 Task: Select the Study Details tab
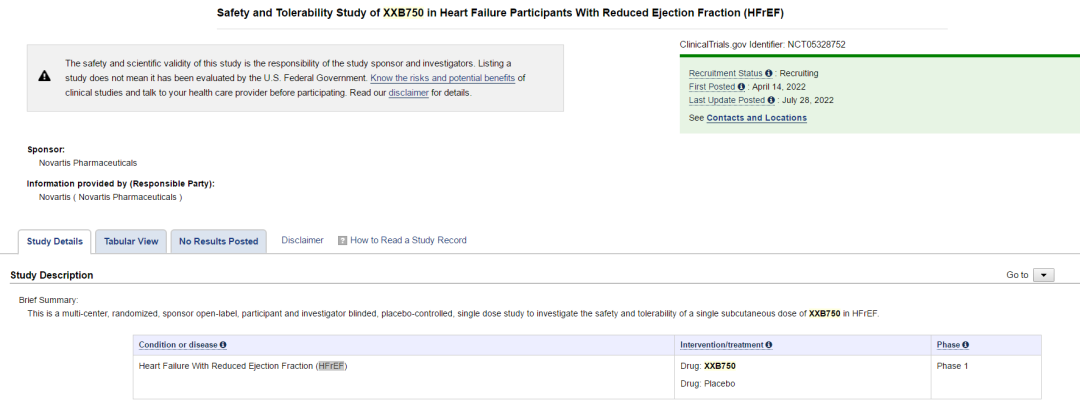point(54,241)
